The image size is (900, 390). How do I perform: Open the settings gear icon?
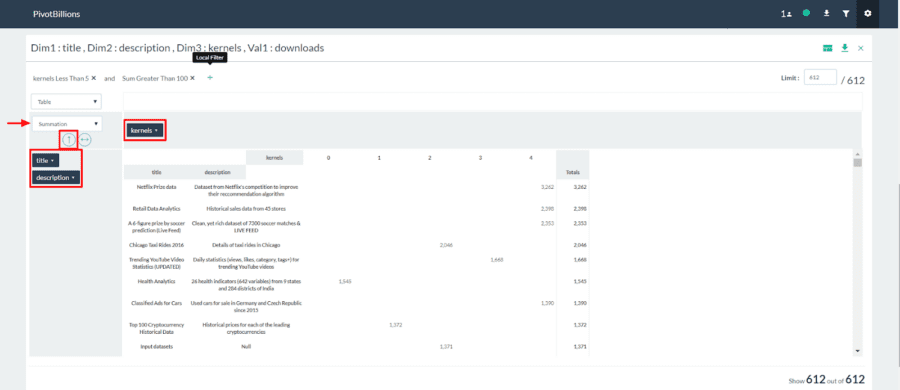tap(867, 13)
